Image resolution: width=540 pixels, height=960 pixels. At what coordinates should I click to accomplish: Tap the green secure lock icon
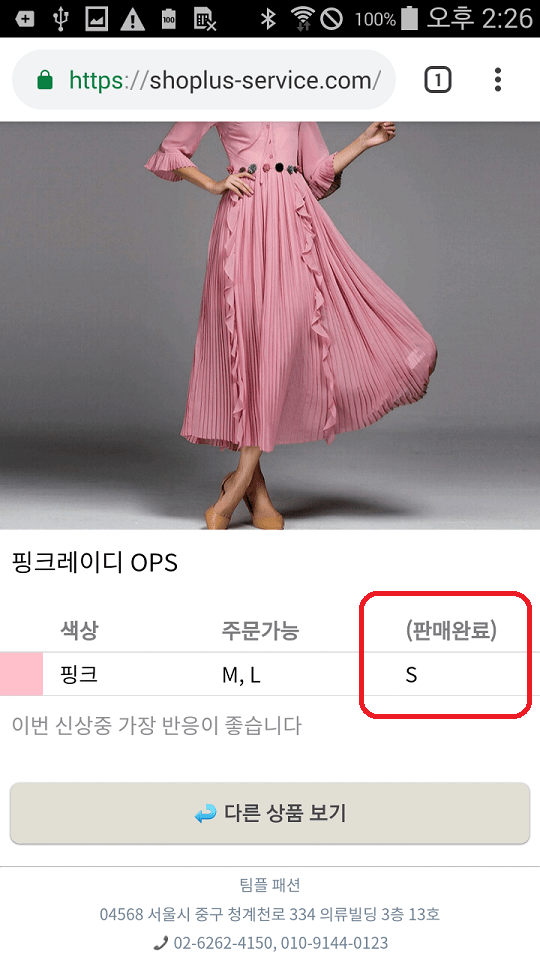click(45, 80)
